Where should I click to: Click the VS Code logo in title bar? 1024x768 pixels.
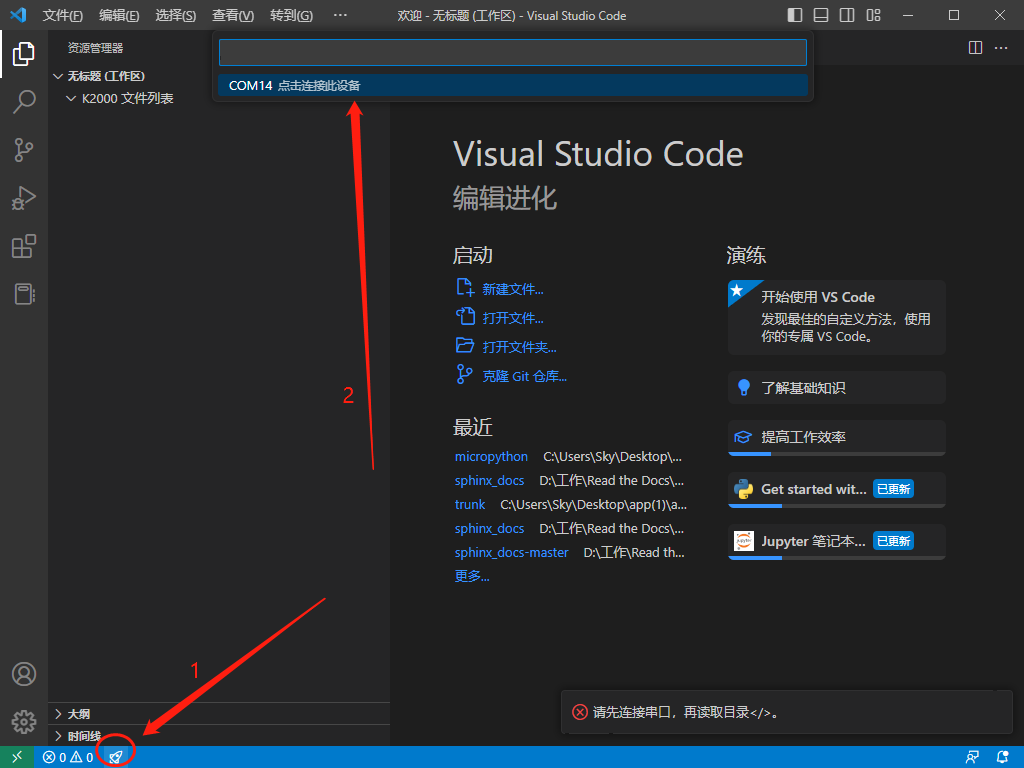point(18,15)
